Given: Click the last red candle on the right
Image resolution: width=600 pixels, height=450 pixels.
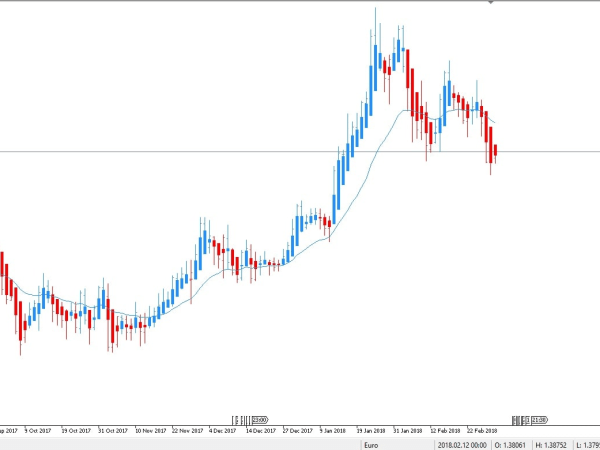Looking at the screenshot, I should pyautogui.click(x=495, y=151).
